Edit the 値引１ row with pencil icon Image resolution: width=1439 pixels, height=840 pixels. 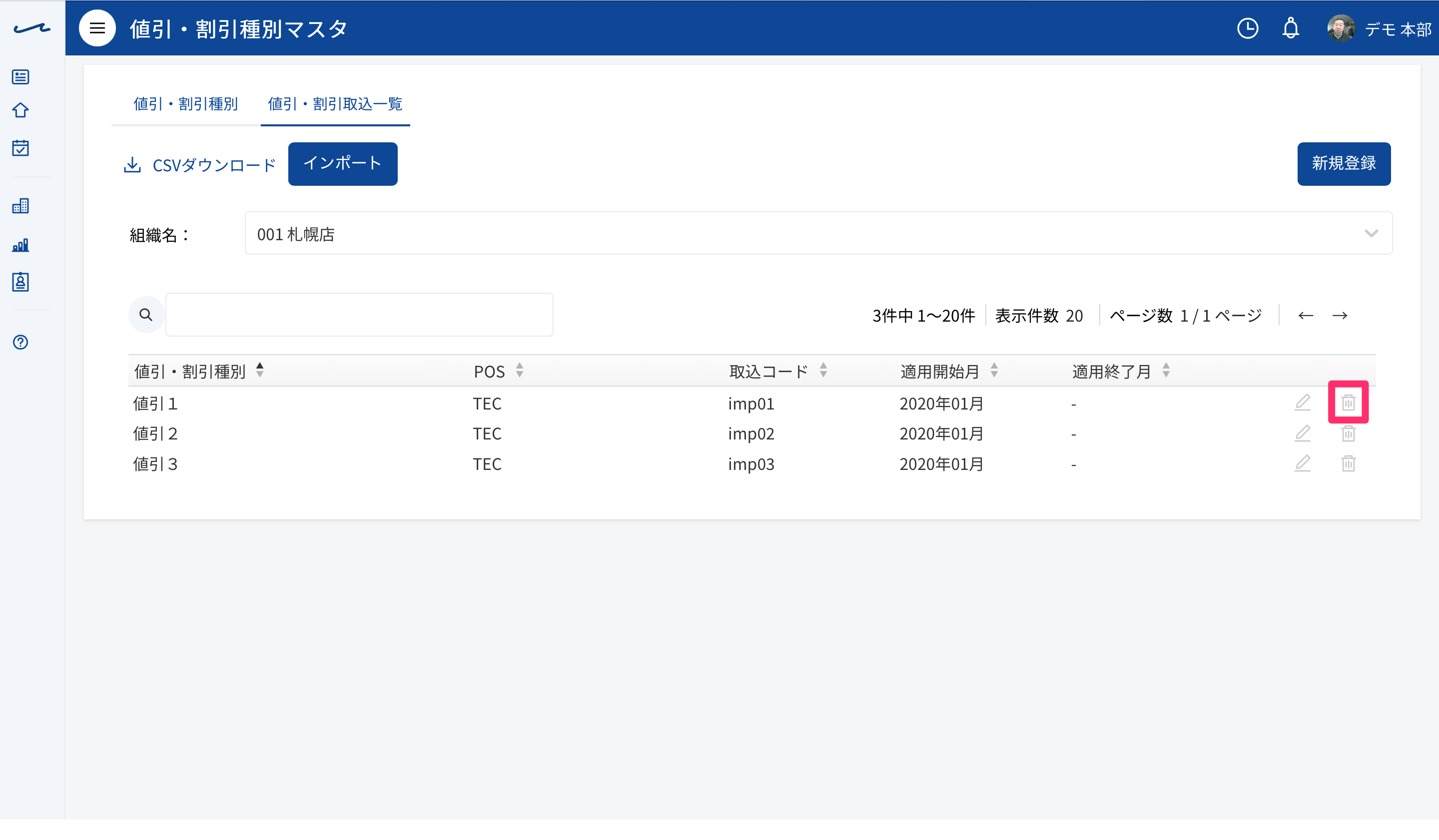click(x=1303, y=403)
